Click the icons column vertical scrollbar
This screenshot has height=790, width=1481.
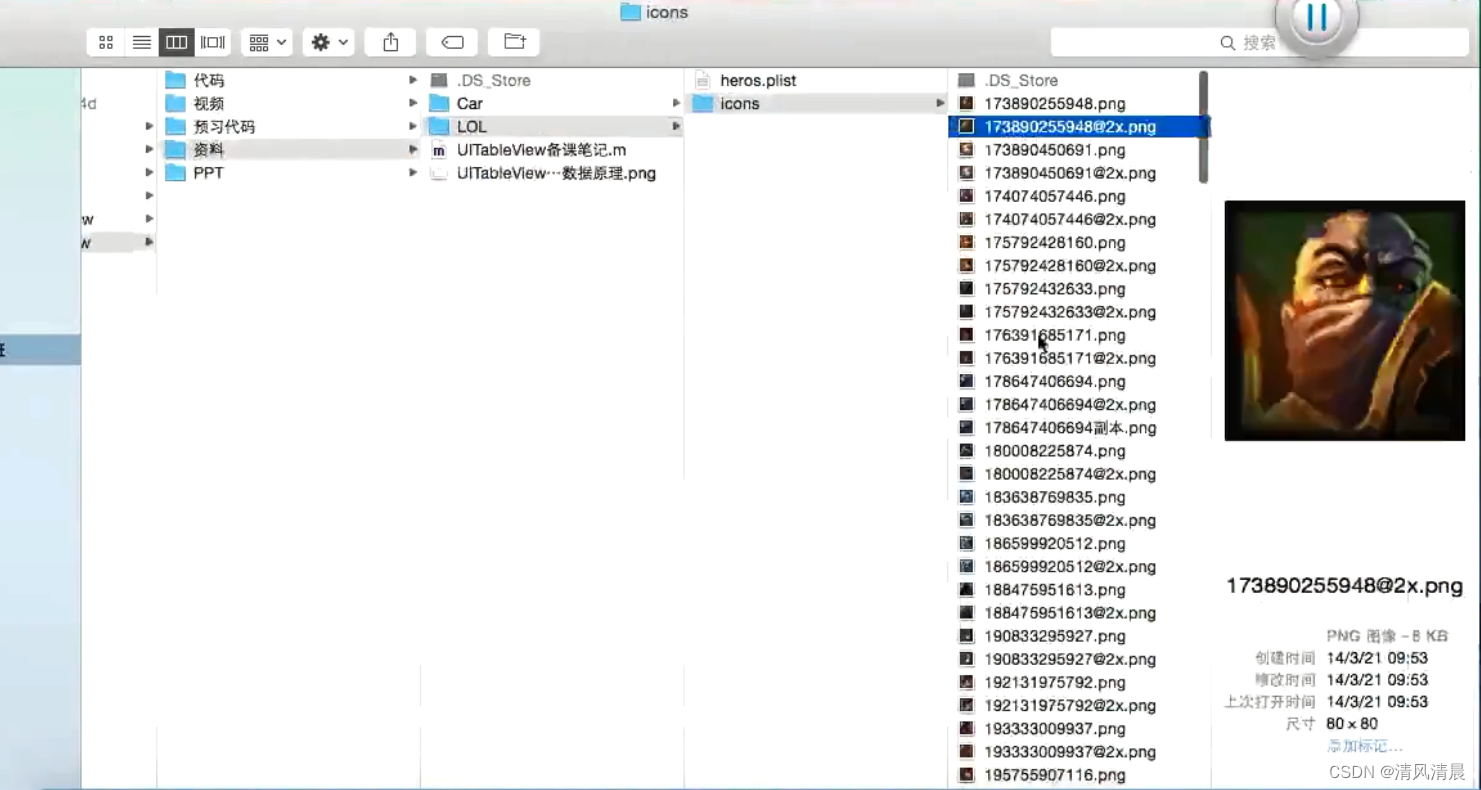tap(1203, 126)
